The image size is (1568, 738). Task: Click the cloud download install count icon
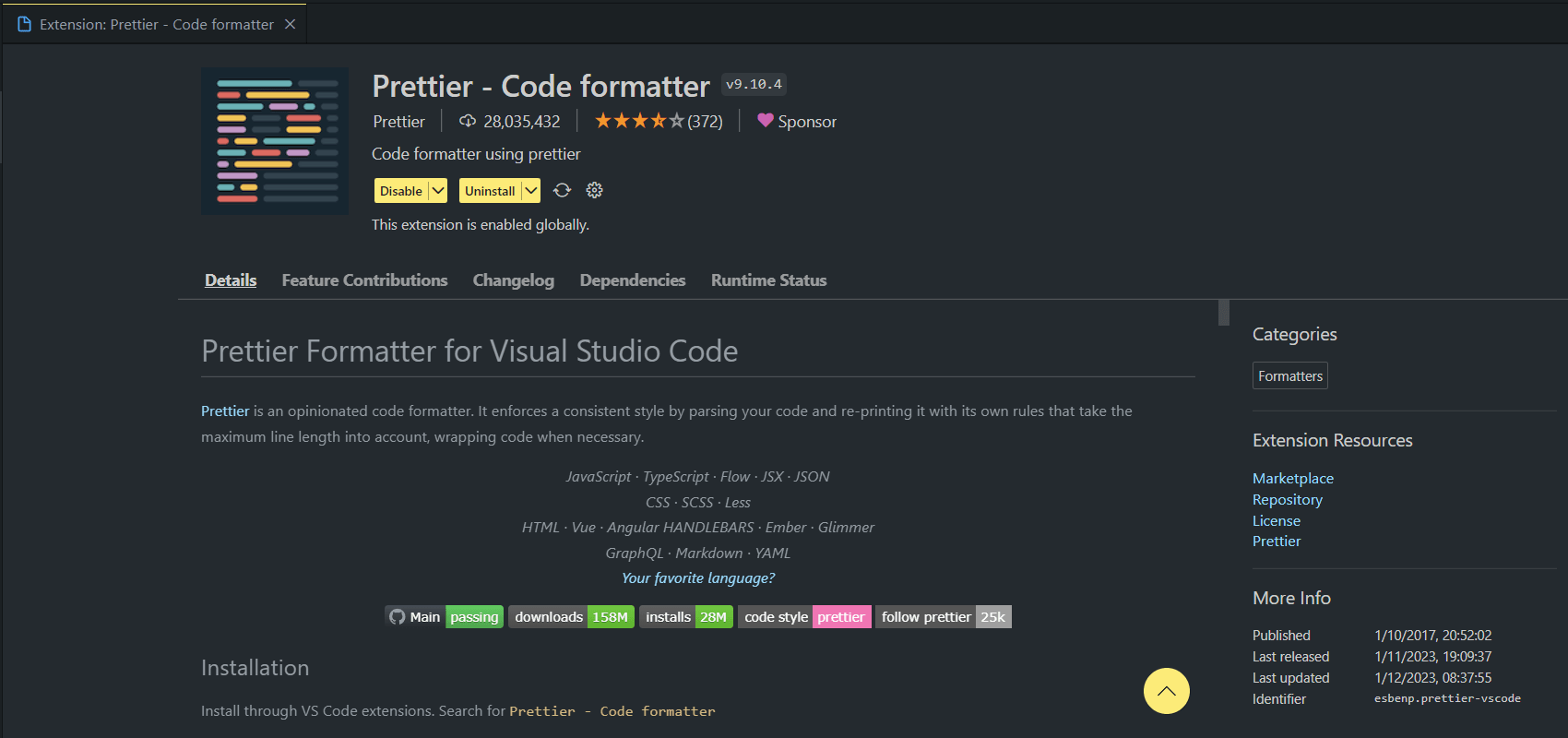(468, 121)
